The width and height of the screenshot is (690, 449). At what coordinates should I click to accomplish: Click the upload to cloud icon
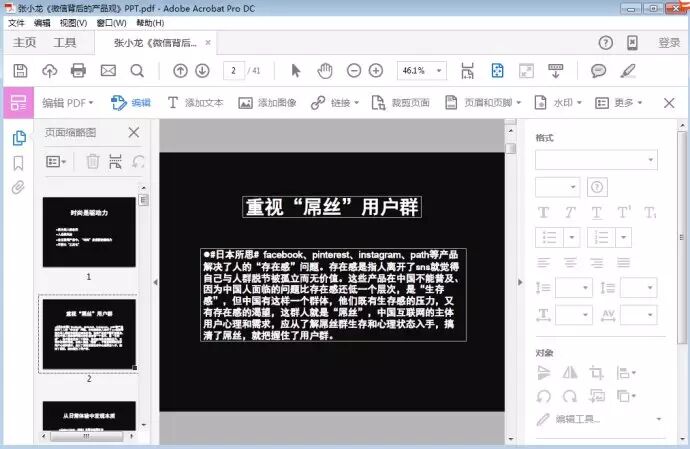49,70
